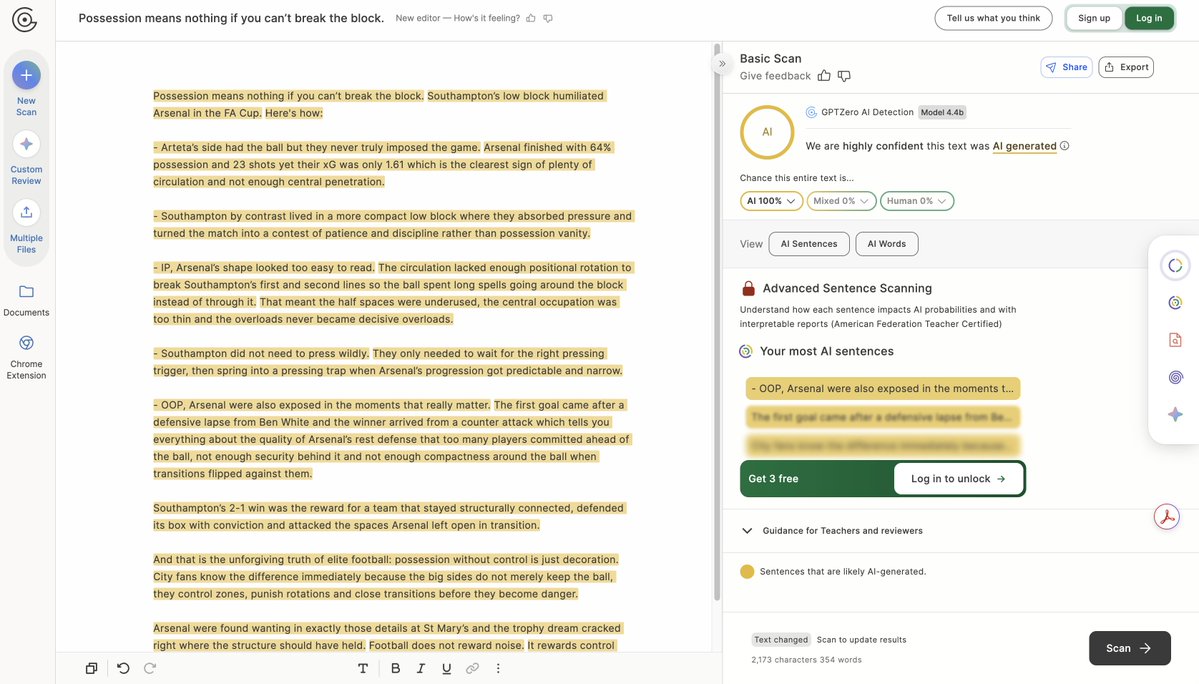Screen dimensions: 1199x684
Task: Click the AI circular score indicator
Action: point(767,132)
